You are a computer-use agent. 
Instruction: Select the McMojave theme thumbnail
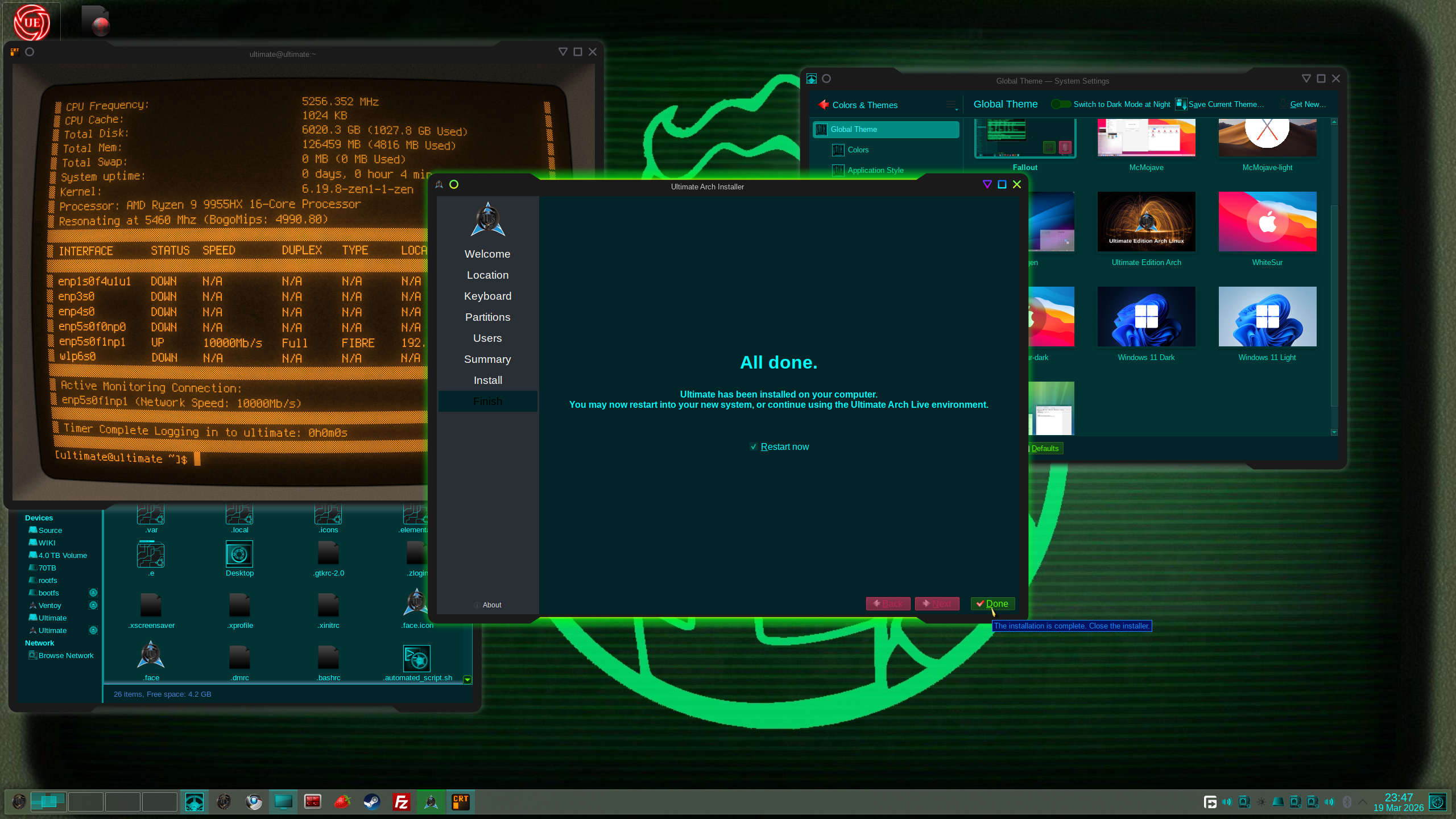(x=1146, y=138)
